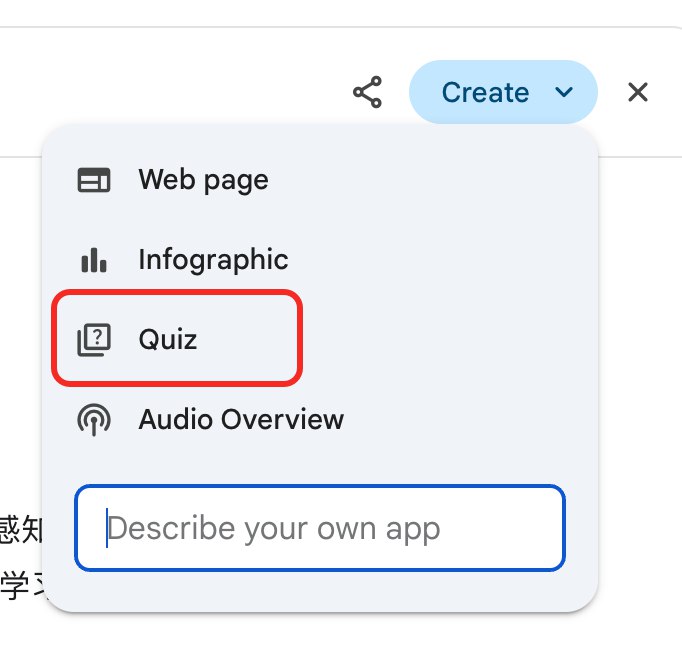Click the word Infographic in the list
This screenshot has height=658, width=682.
coord(213,260)
